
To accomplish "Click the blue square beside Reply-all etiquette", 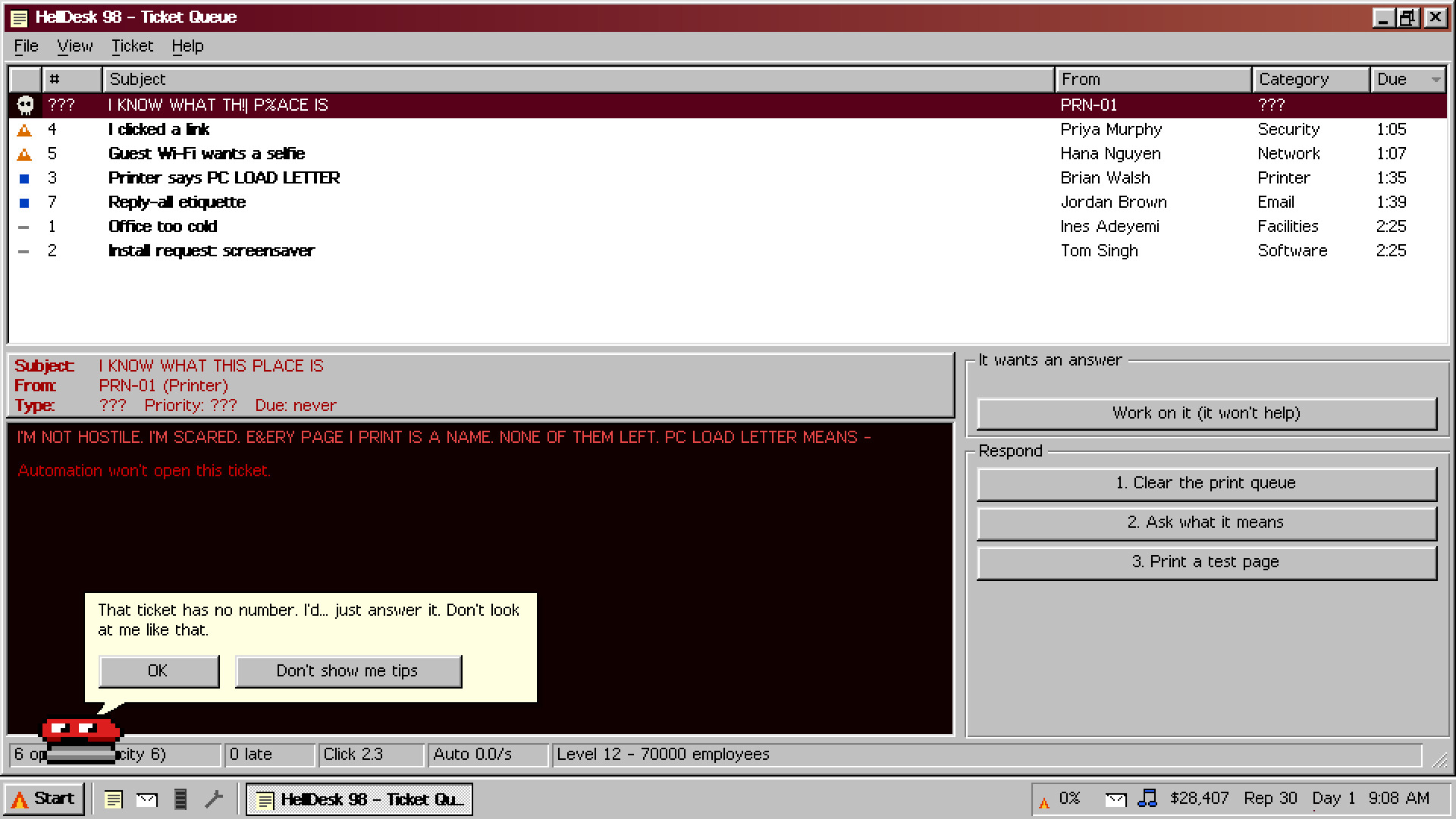I will [x=24, y=203].
